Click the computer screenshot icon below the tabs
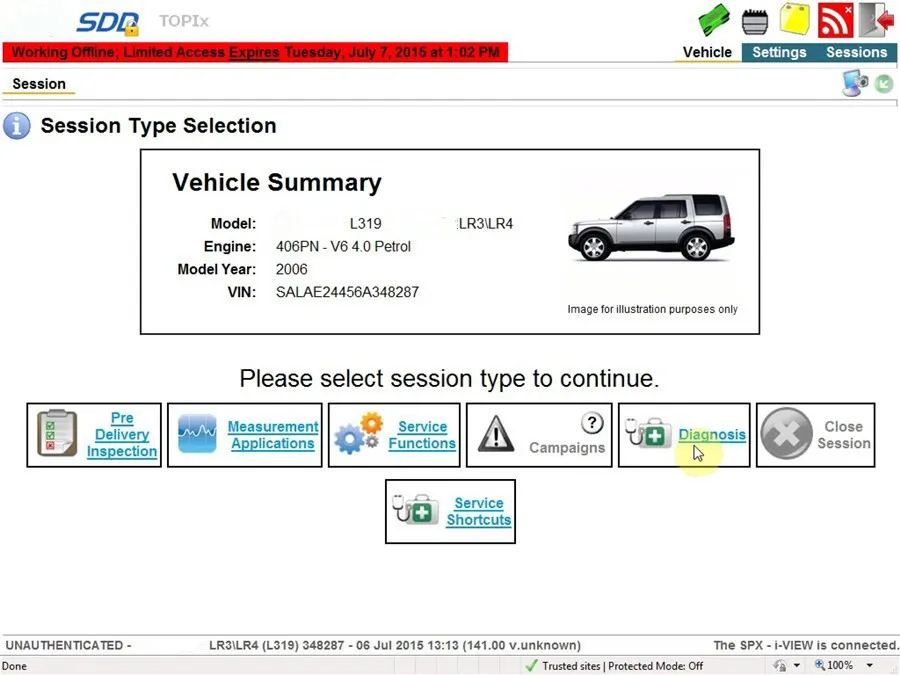Viewport: 900px width, 675px height. coord(855,83)
